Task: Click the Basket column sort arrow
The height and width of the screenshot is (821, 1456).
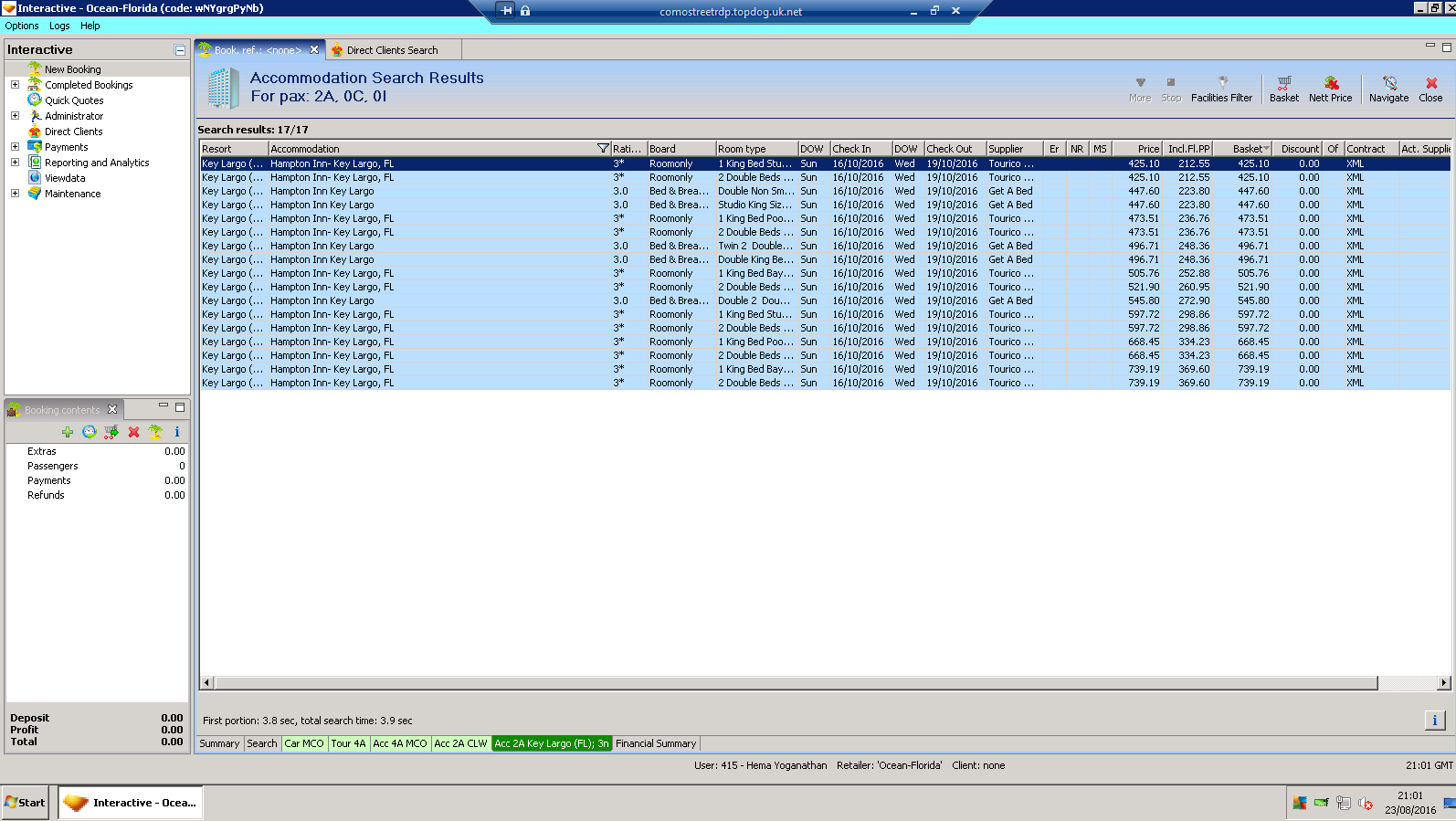Action: click(1266, 149)
